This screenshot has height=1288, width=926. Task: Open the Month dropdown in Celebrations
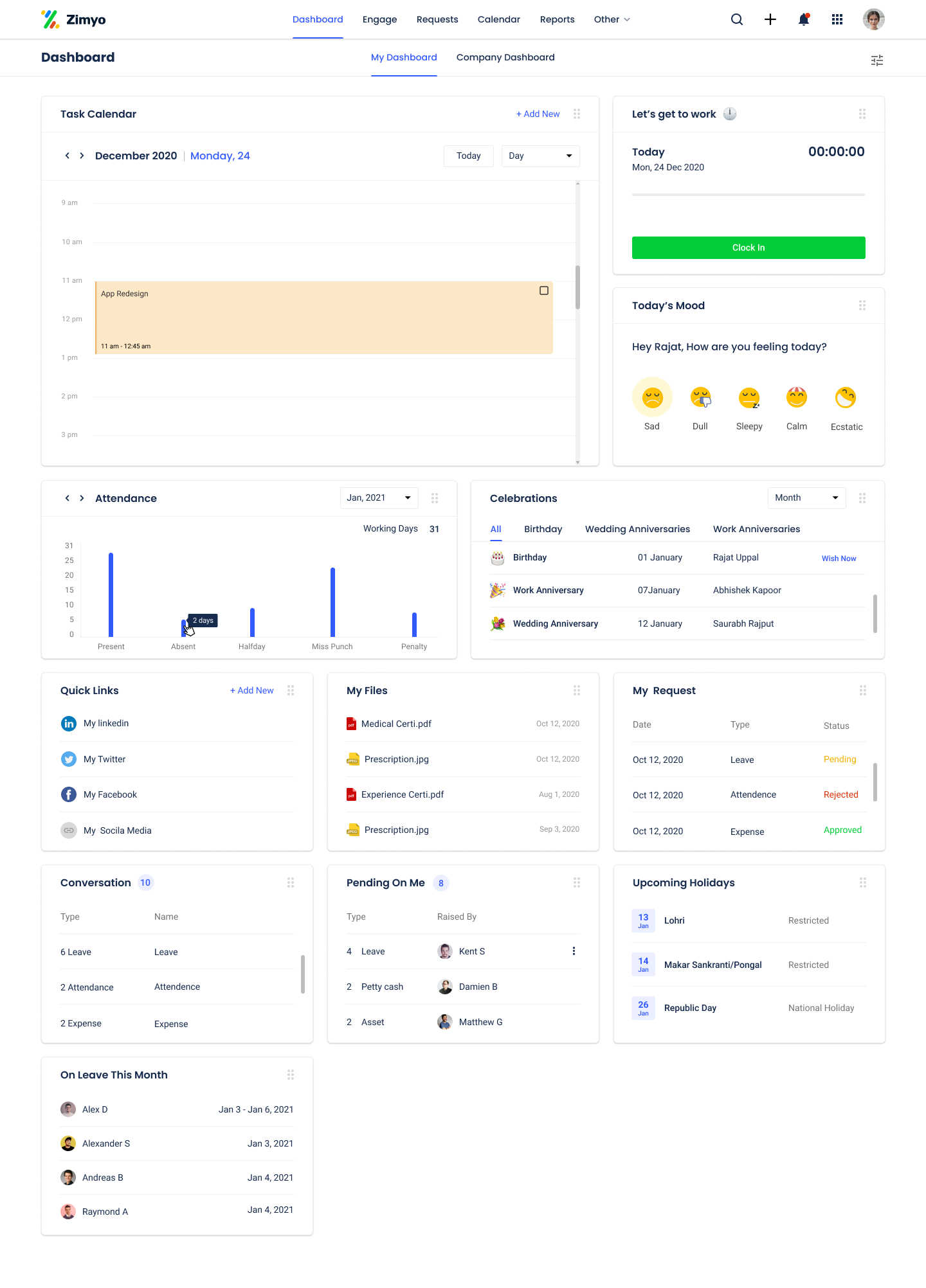pos(807,498)
